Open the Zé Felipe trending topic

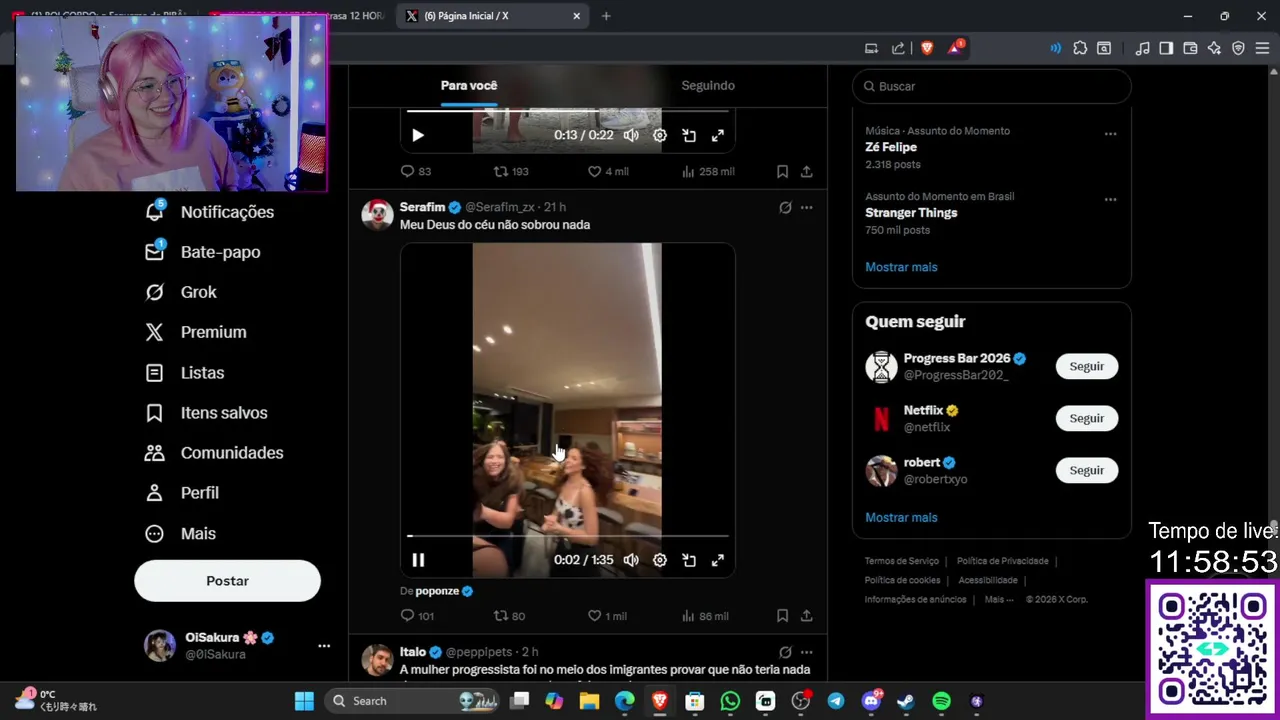click(891, 147)
